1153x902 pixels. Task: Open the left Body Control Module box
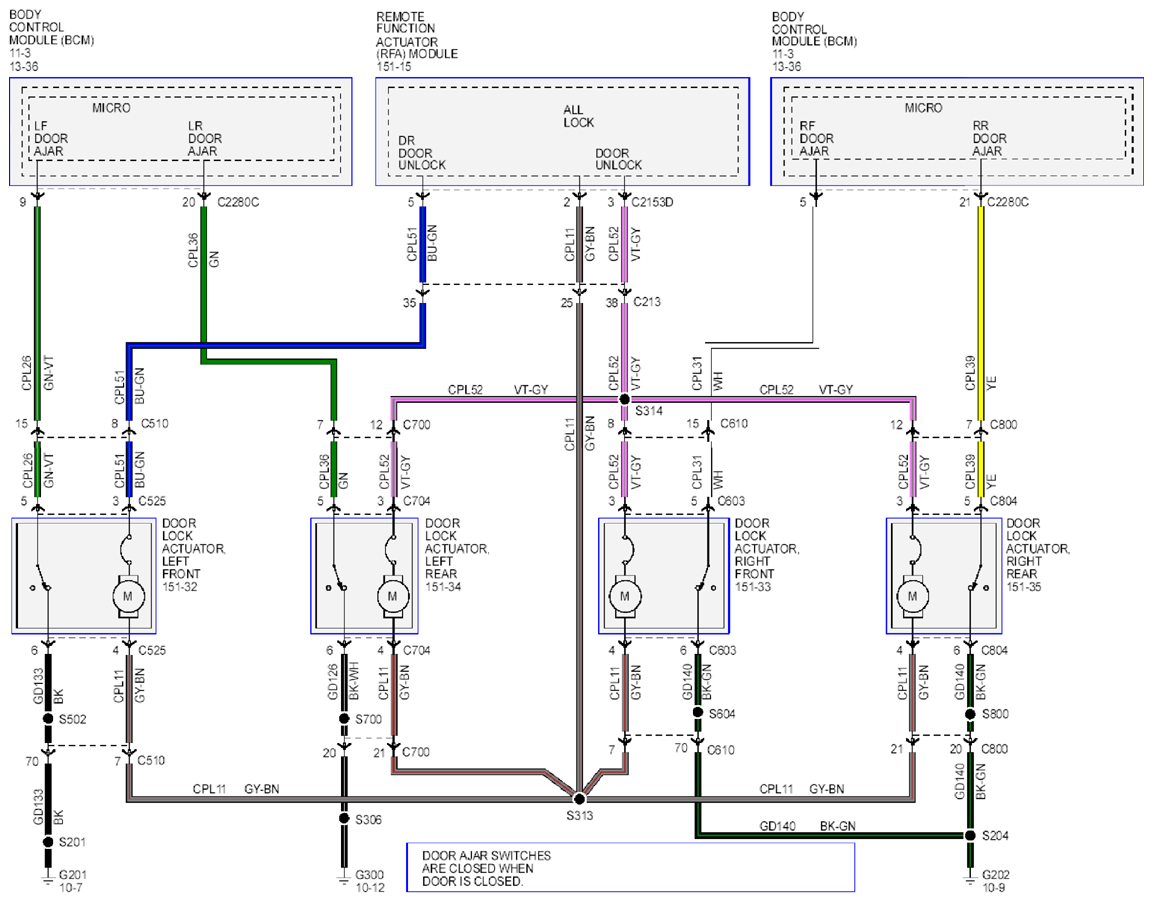[x=181, y=132]
